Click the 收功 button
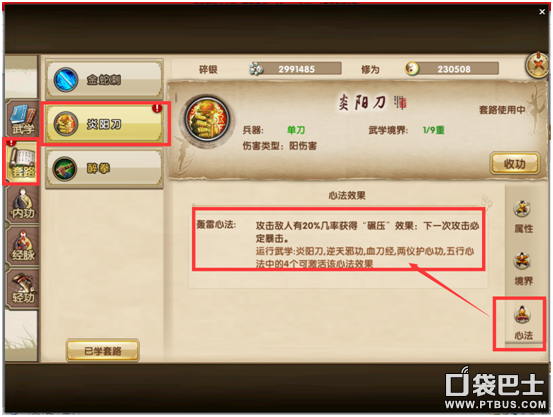Image resolution: width=553 pixels, height=417 pixels. coord(515,164)
